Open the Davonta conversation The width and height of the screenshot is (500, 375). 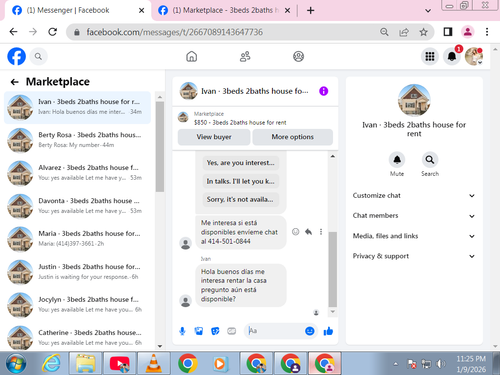tap(77, 206)
